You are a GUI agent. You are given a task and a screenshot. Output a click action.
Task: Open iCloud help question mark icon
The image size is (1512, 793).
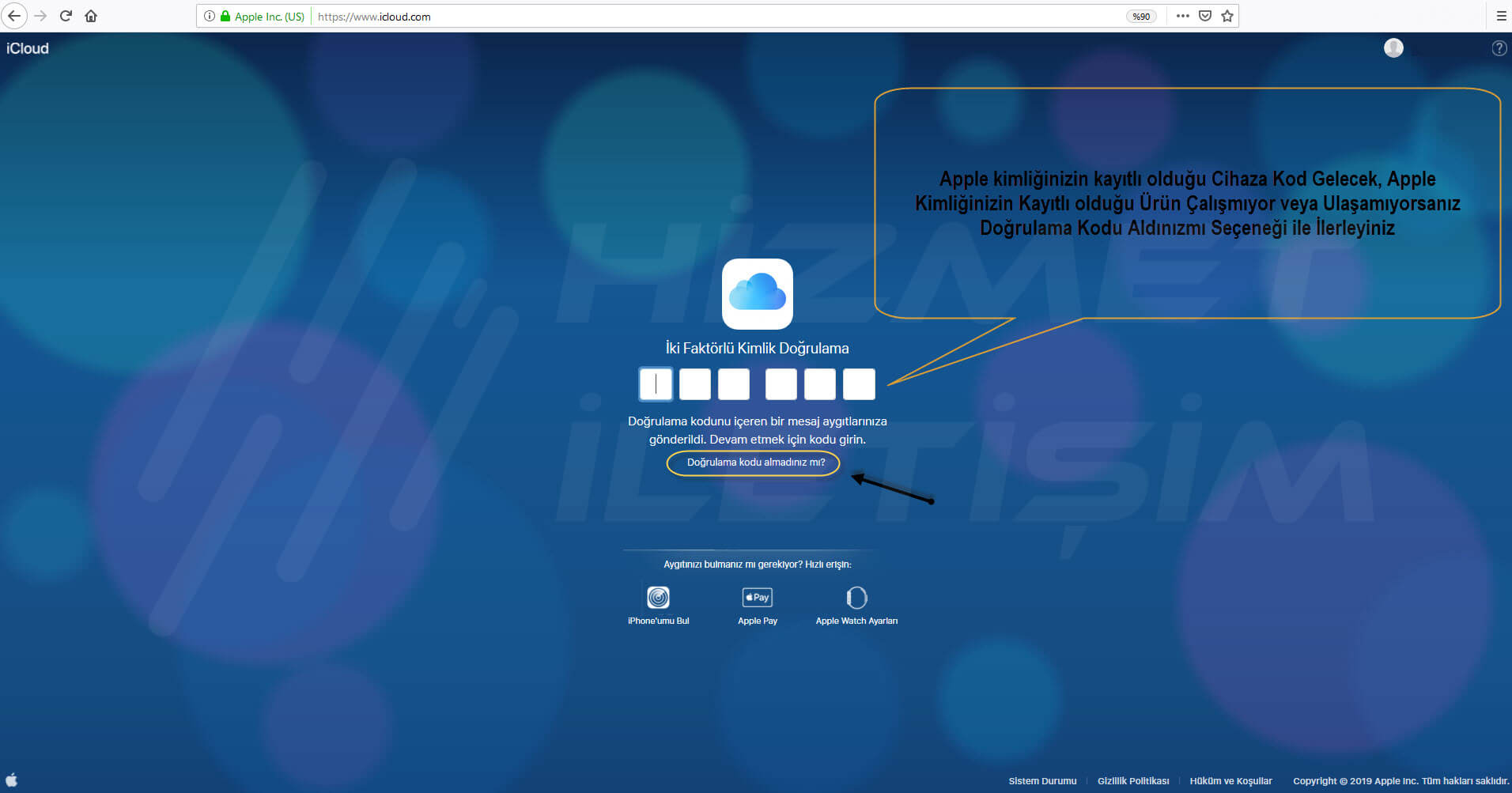coord(1499,48)
